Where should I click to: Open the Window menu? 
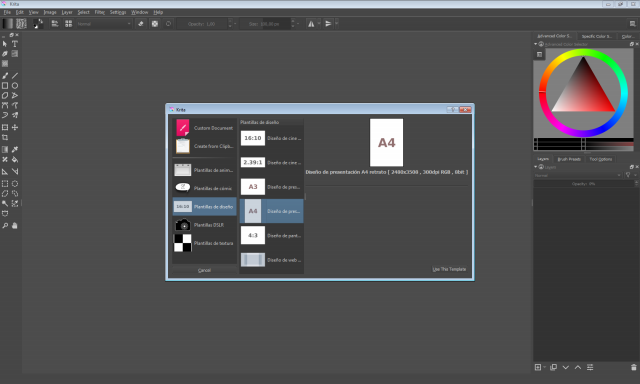coord(140,12)
